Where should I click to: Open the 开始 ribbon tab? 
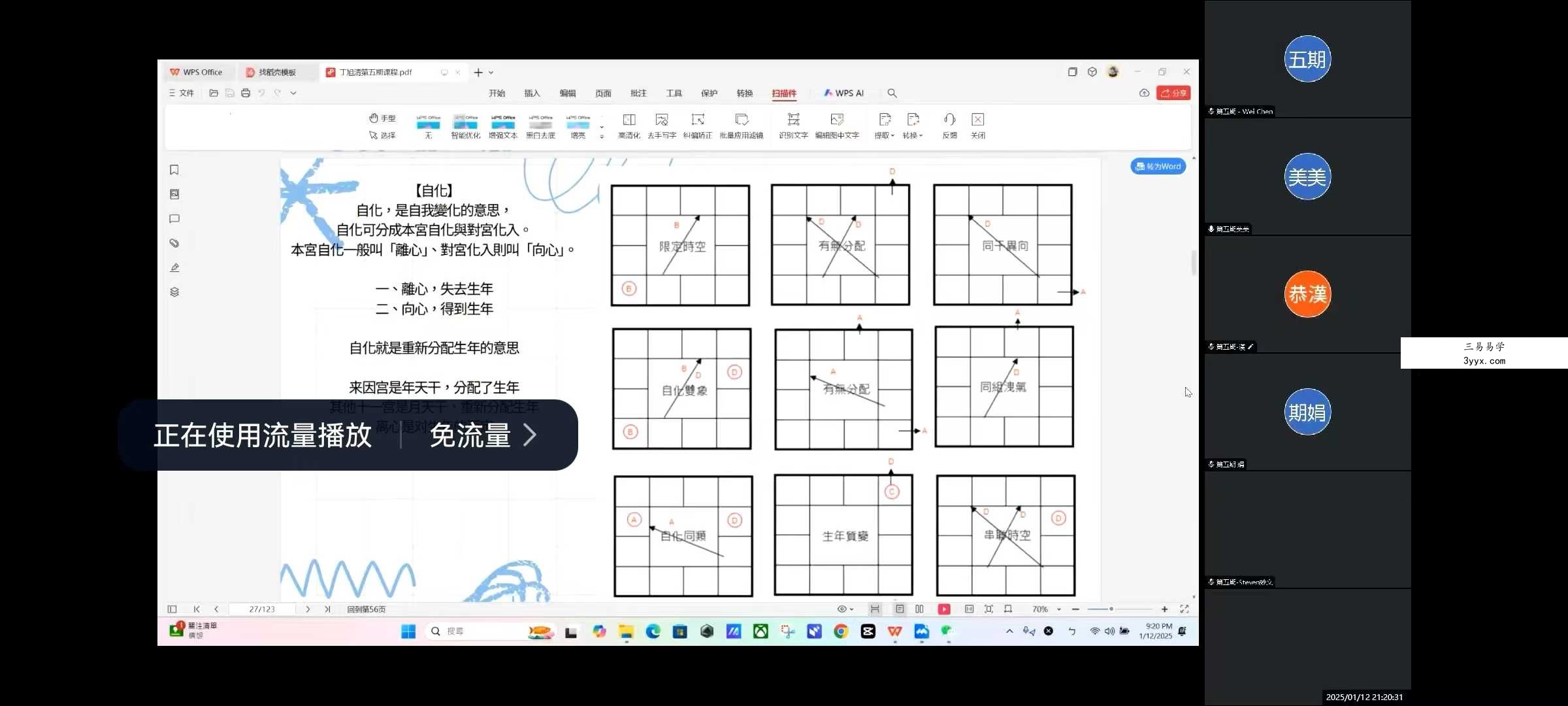coord(497,93)
